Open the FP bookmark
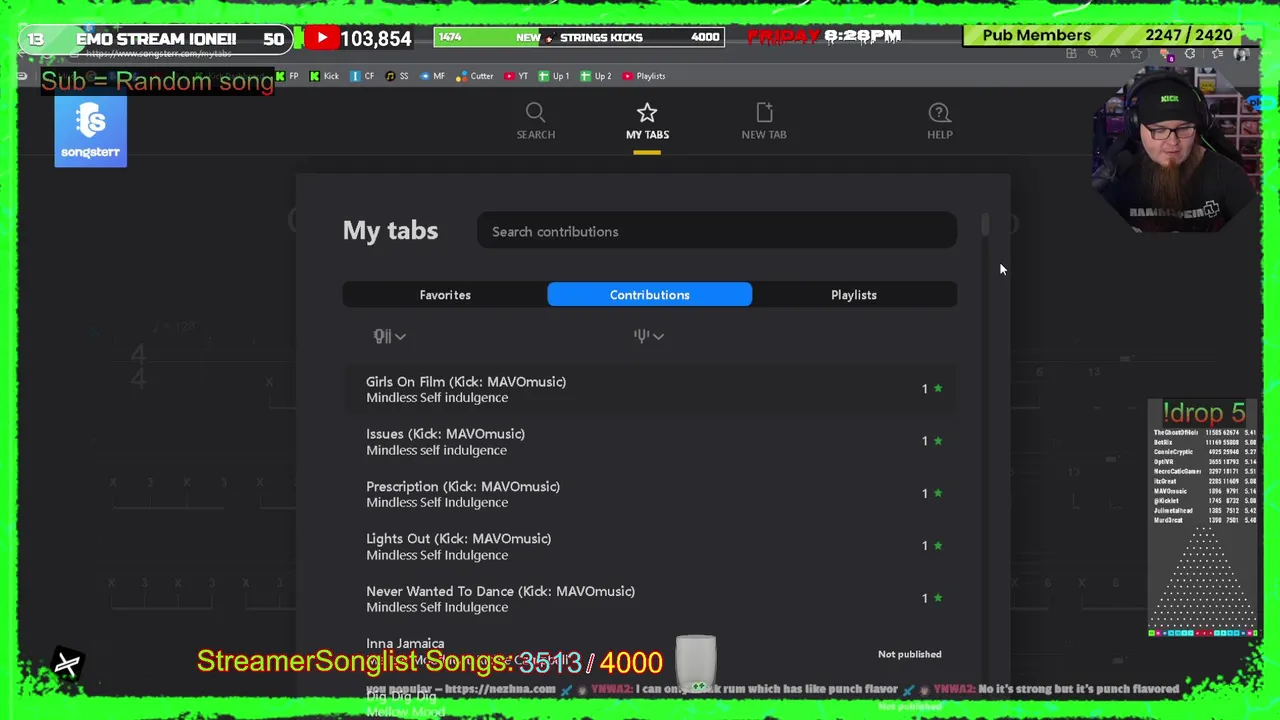 click(287, 76)
